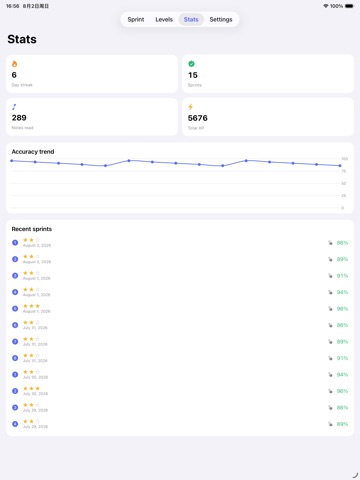Tap speed icon on July 31 91% row
The image size is (360, 480).
coord(330,358)
